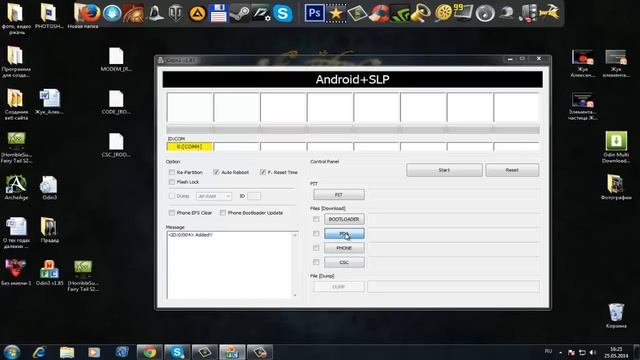This screenshot has width=640, height=360.
Task: Check the box beside CSC
Action: tap(316, 262)
